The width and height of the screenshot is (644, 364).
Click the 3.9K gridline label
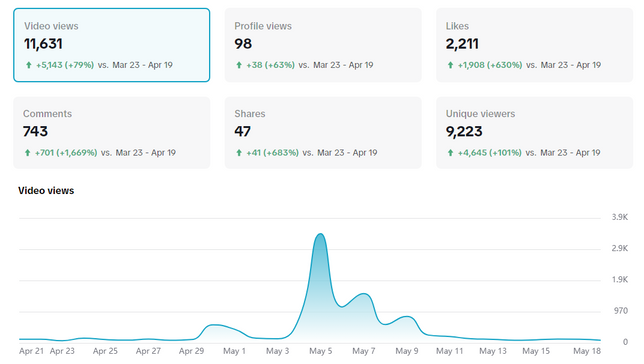[x=620, y=217]
